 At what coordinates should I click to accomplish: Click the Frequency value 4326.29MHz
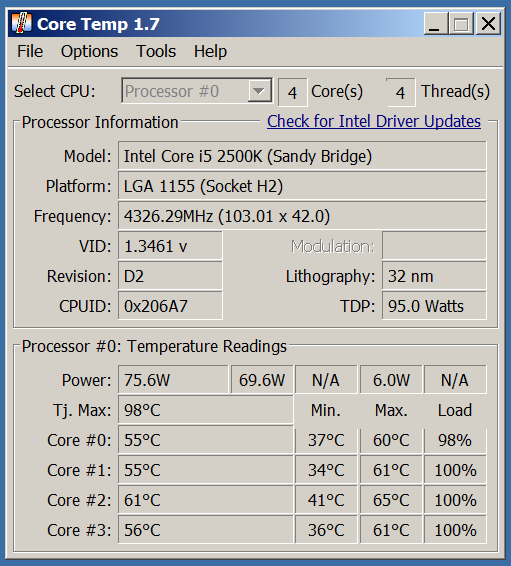(302, 216)
